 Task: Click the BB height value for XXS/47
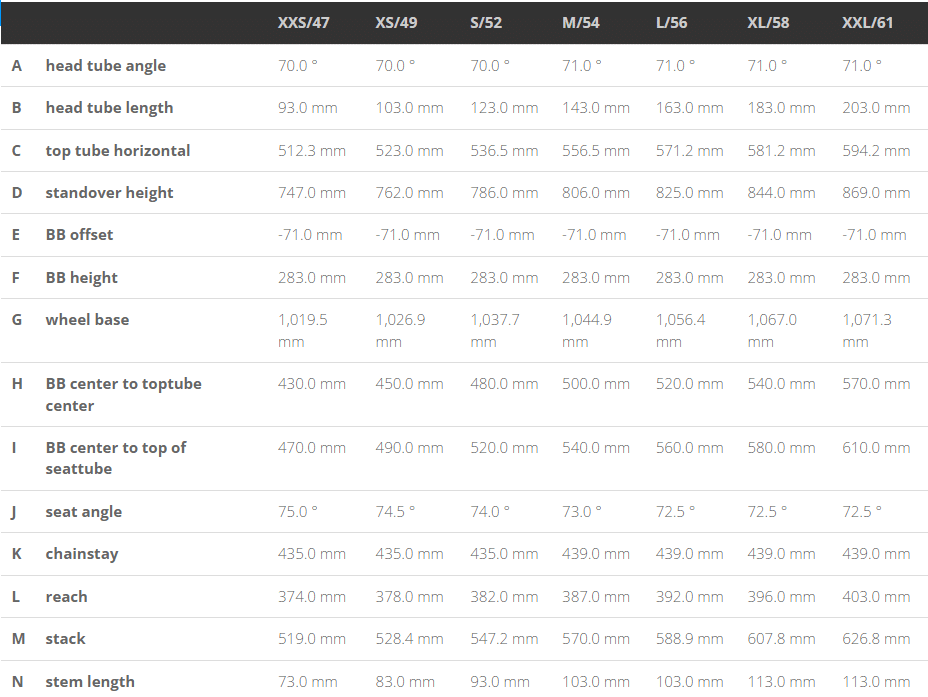click(312, 277)
